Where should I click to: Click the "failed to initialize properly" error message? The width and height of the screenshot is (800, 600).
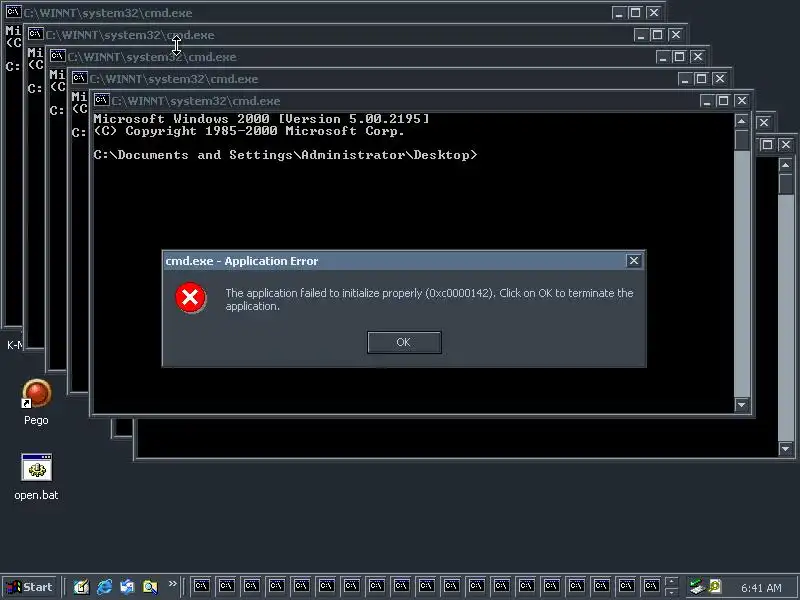coord(429,299)
